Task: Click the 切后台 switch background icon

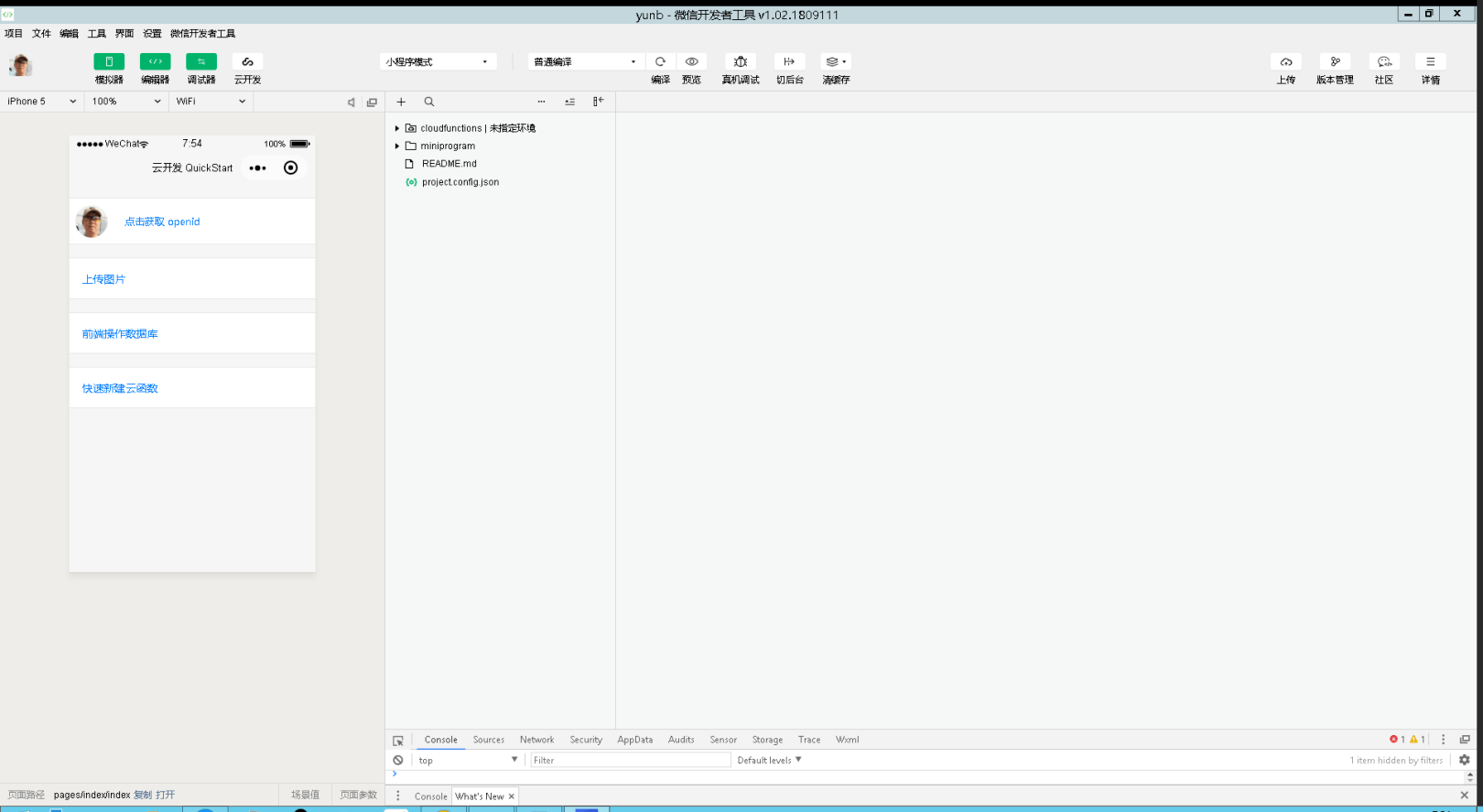Action: pos(789,61)
